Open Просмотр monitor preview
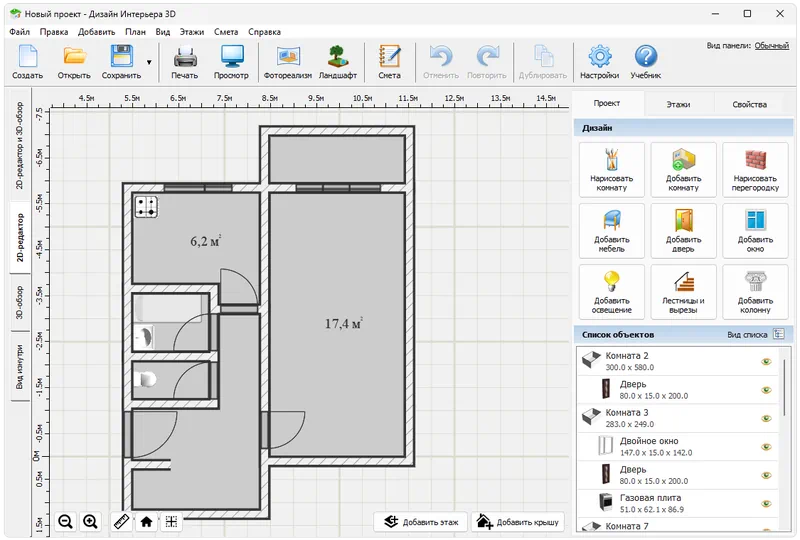The width and height of the screenshot is (800, 540). (x=231, y=62)
